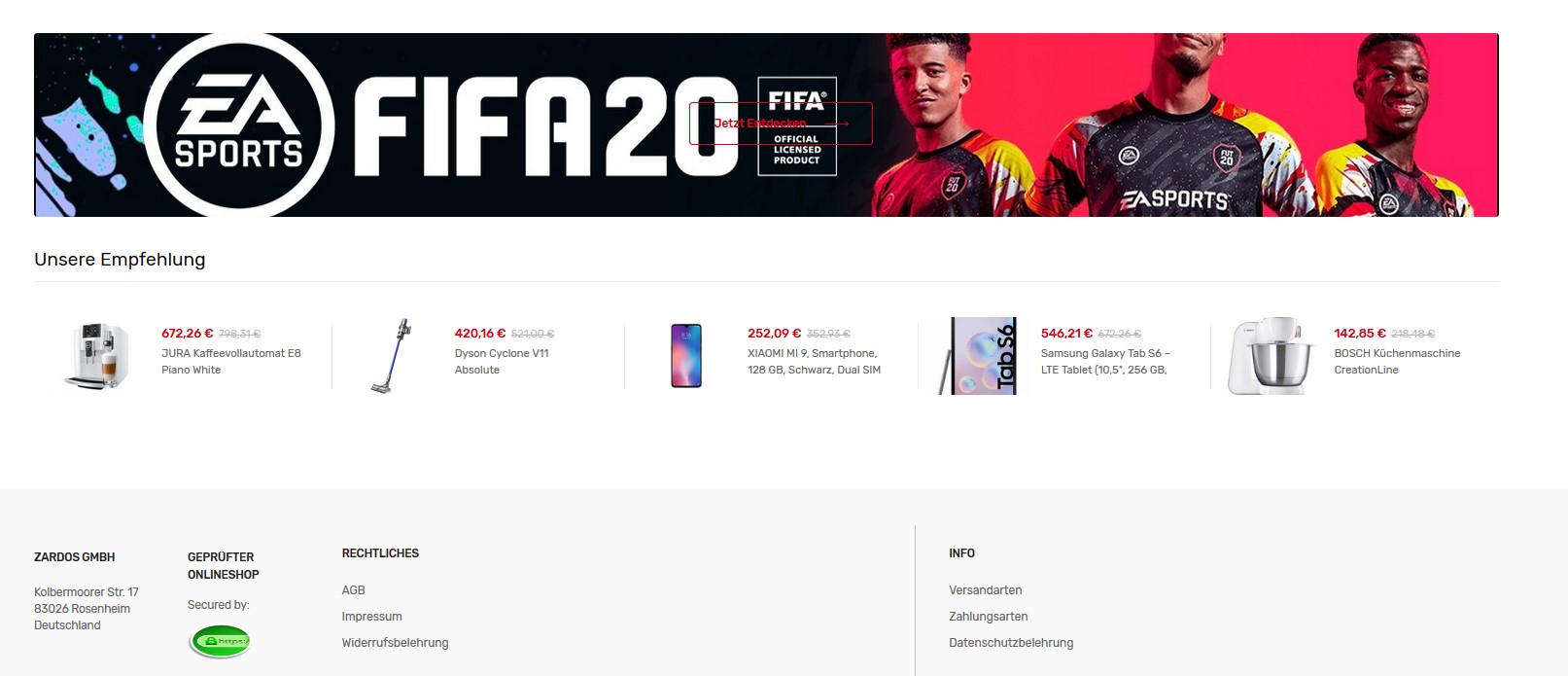The image size is (1568, 676).
Task: Open the JURA Kaffeevollautomat E8 product link
Action: [231, 361]
